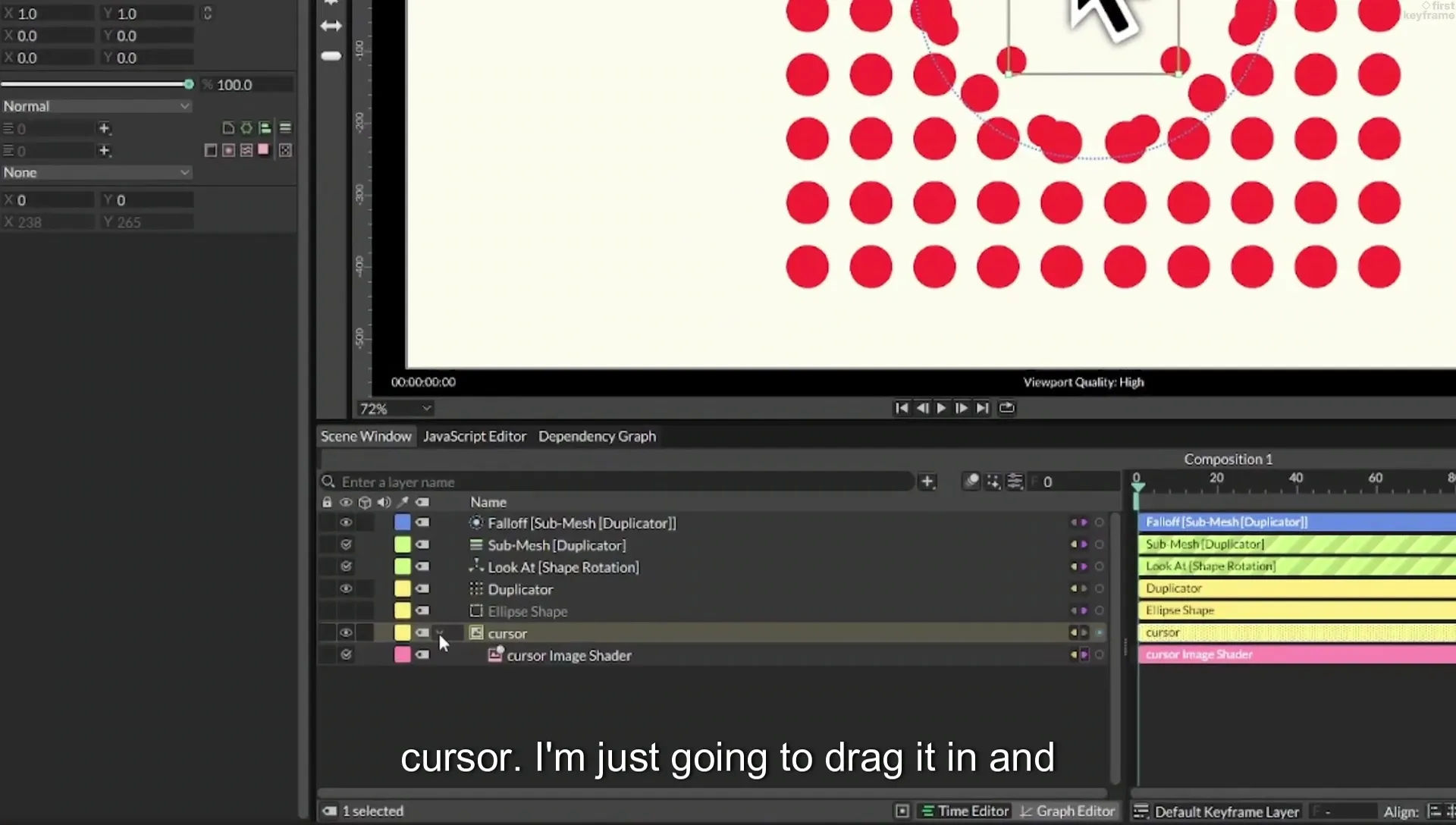
Task: Click the cursor Image Shader layer icon
Action: [495, 654]
